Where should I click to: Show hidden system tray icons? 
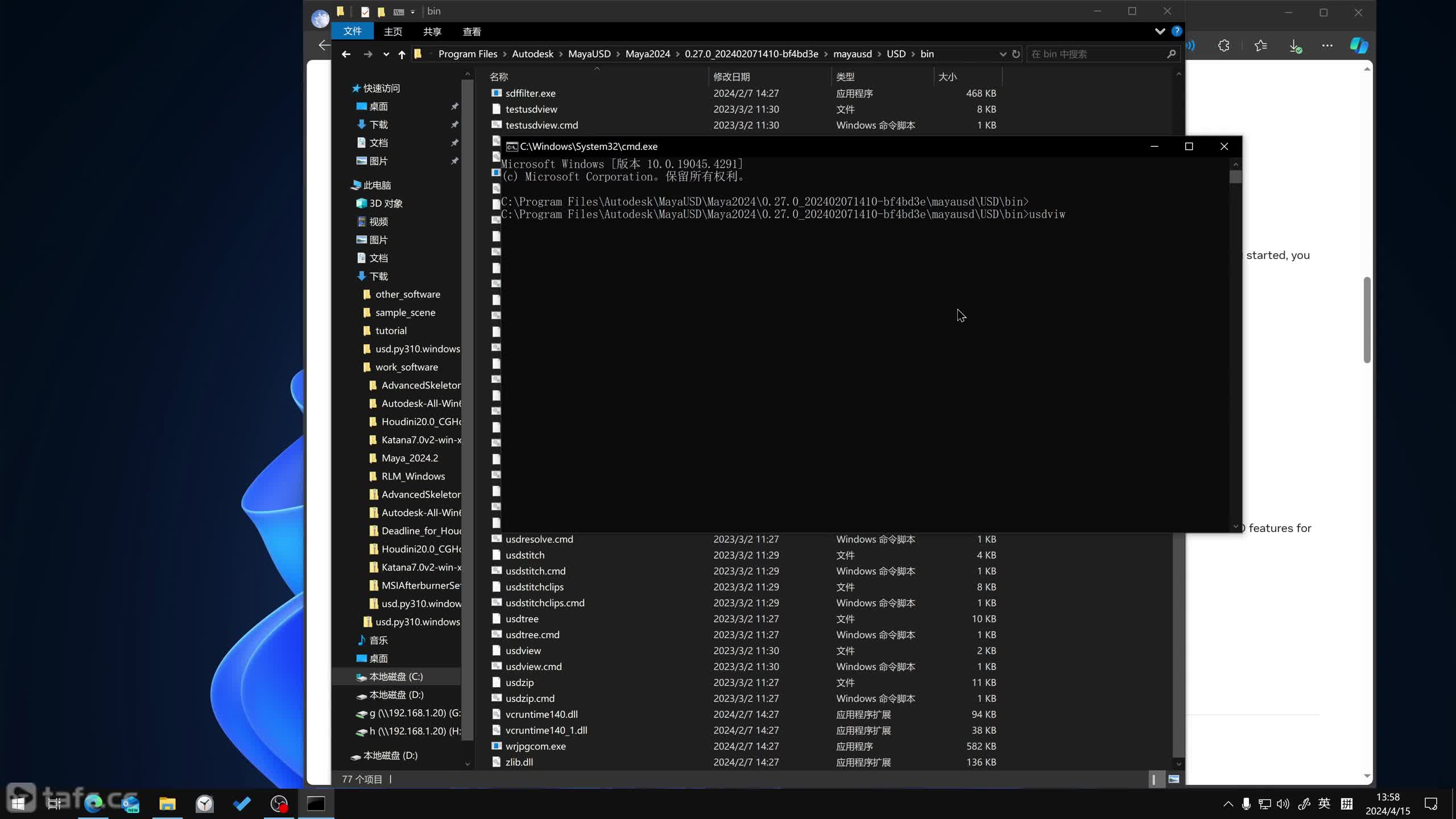(1228, 804)
